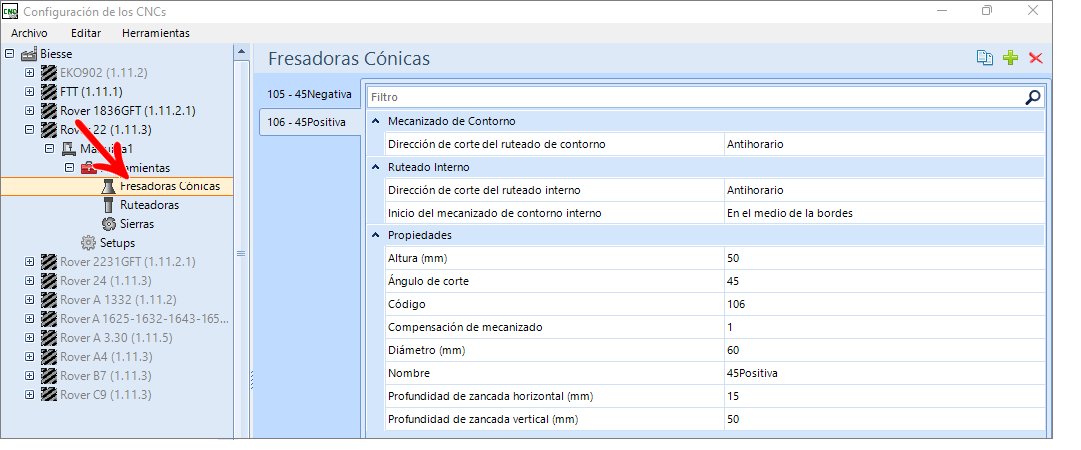This screenshot has height=450, width=1081.
Task: Expand the Rover 1836GFT node
Action: [x=29, y=110]
